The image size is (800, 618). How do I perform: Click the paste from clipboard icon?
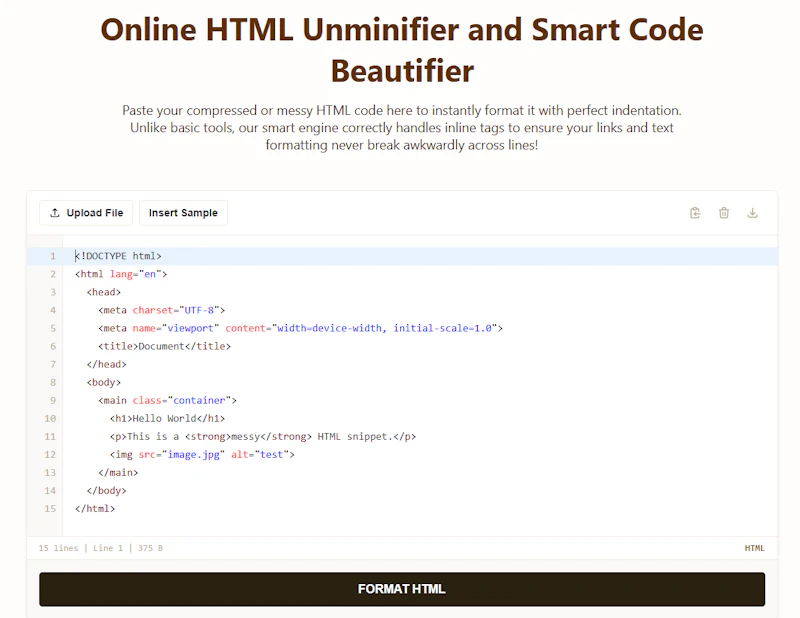(x=695, y=213)
